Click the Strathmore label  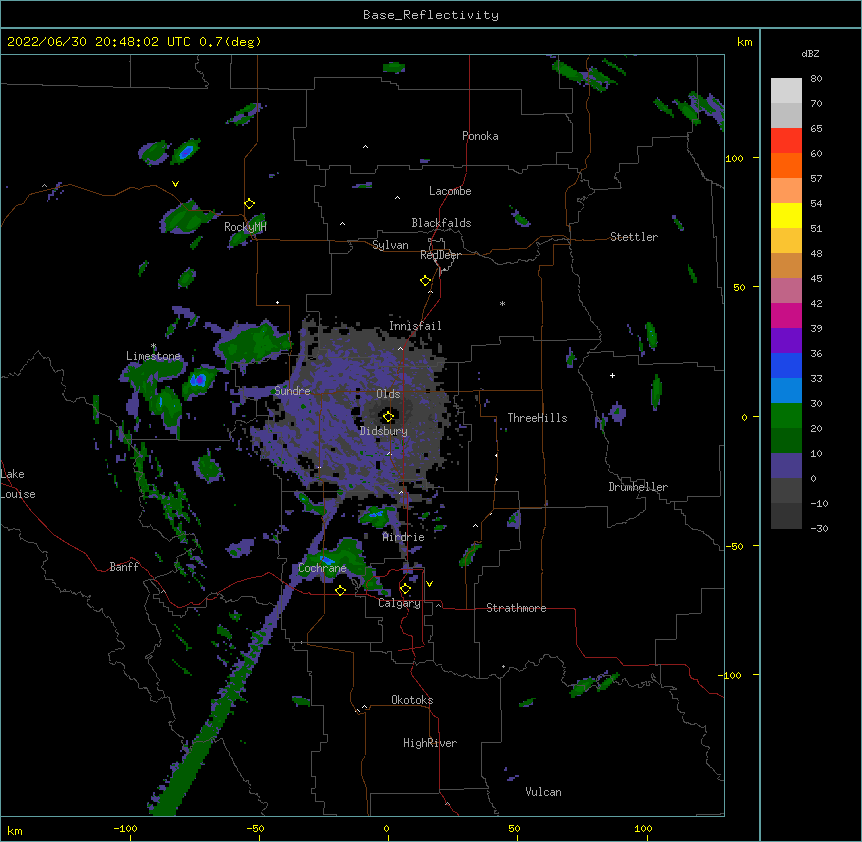516,608
